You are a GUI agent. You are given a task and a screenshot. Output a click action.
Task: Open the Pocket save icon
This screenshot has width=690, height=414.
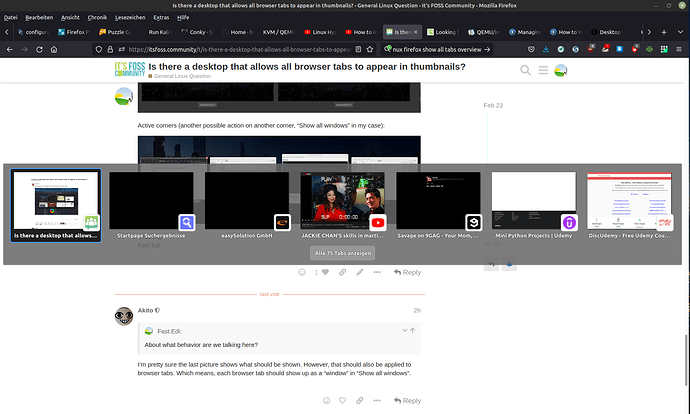[x=531, y=50]
